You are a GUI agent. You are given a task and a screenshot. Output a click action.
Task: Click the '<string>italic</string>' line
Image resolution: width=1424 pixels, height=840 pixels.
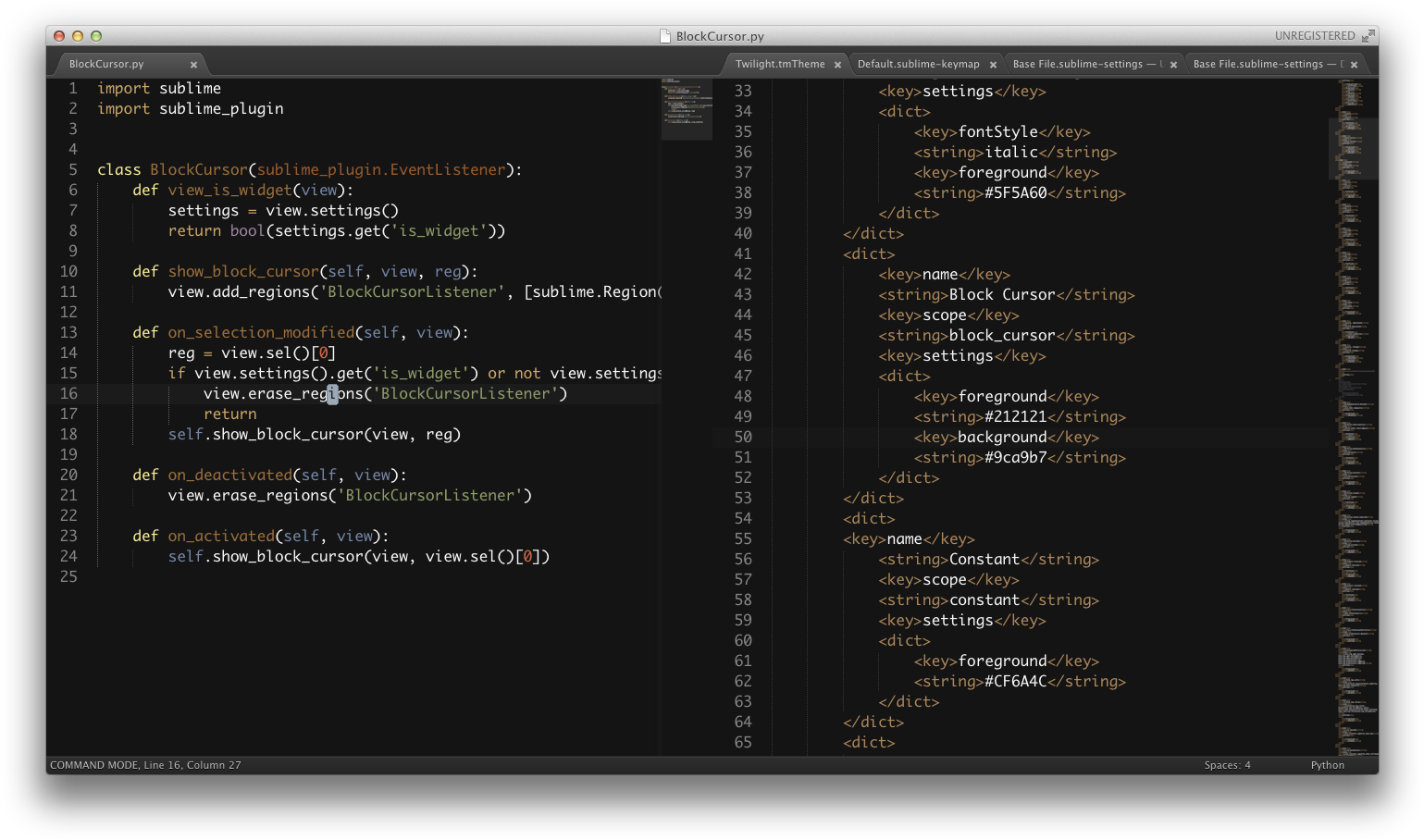click(1015, 153)
